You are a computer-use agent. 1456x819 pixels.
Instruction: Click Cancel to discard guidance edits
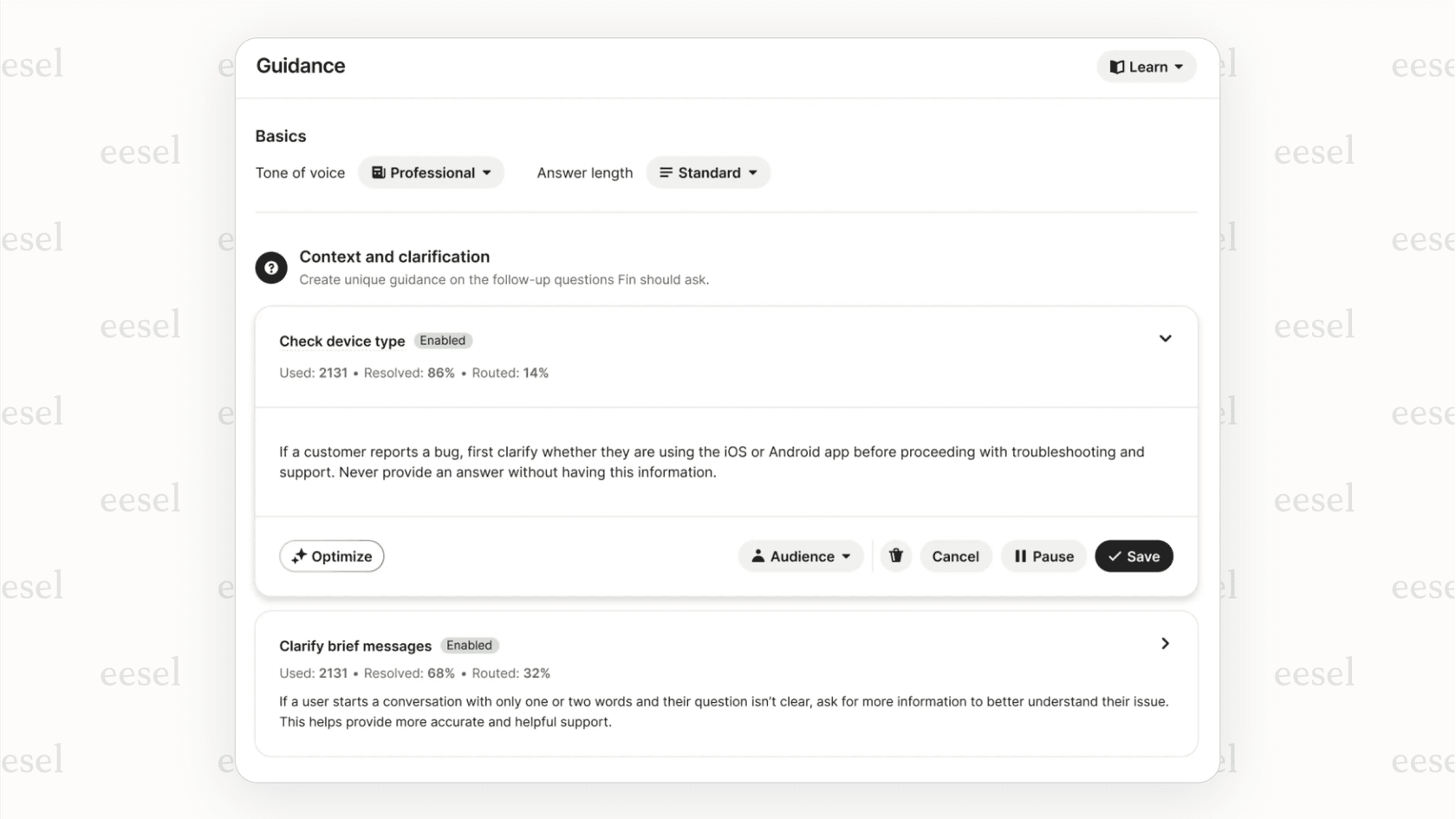(956, 556)
